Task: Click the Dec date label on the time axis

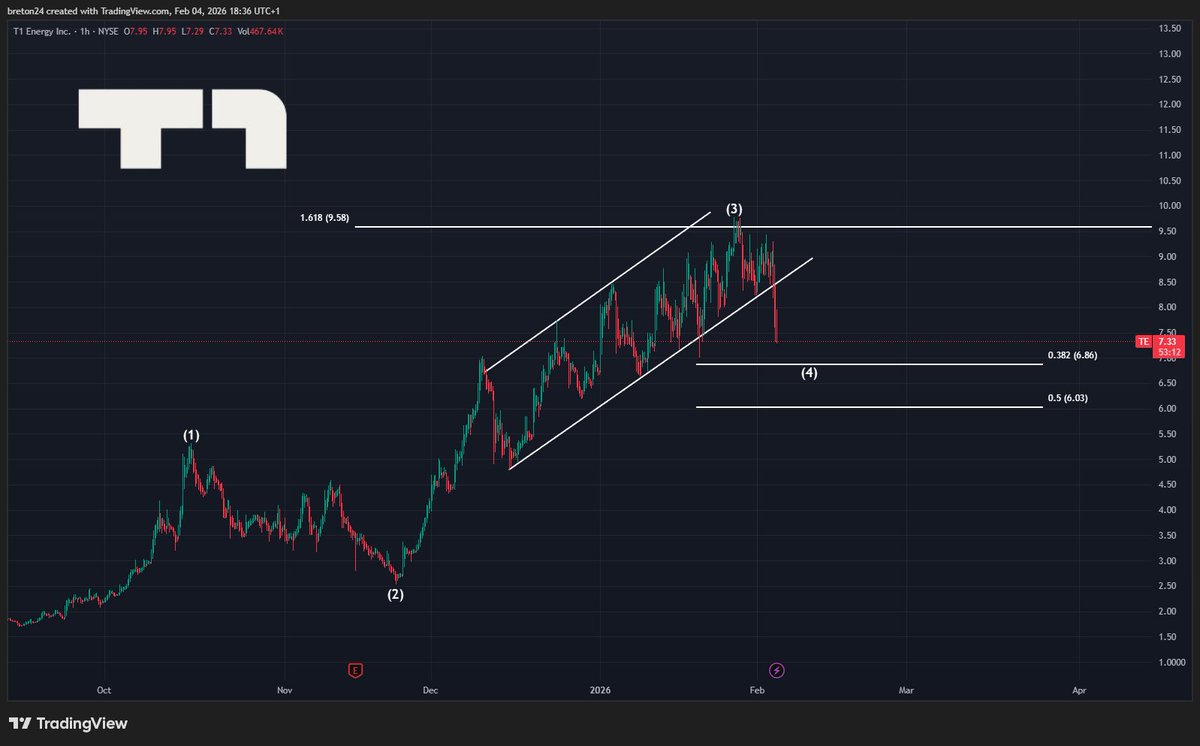Action: tap(430, 690)
